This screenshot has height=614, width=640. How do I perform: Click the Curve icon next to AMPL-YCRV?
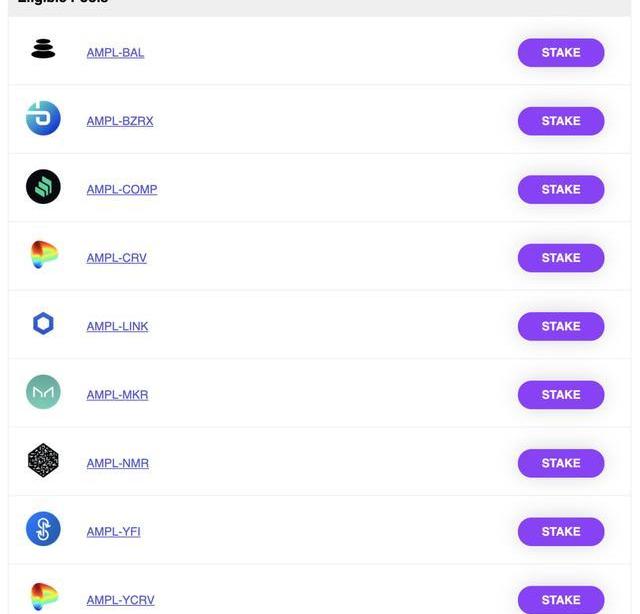pyautogui.click(x=44, y=596)
